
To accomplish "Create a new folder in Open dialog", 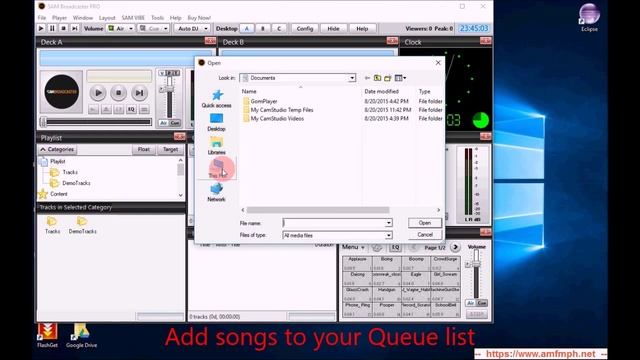I will 388,78.
